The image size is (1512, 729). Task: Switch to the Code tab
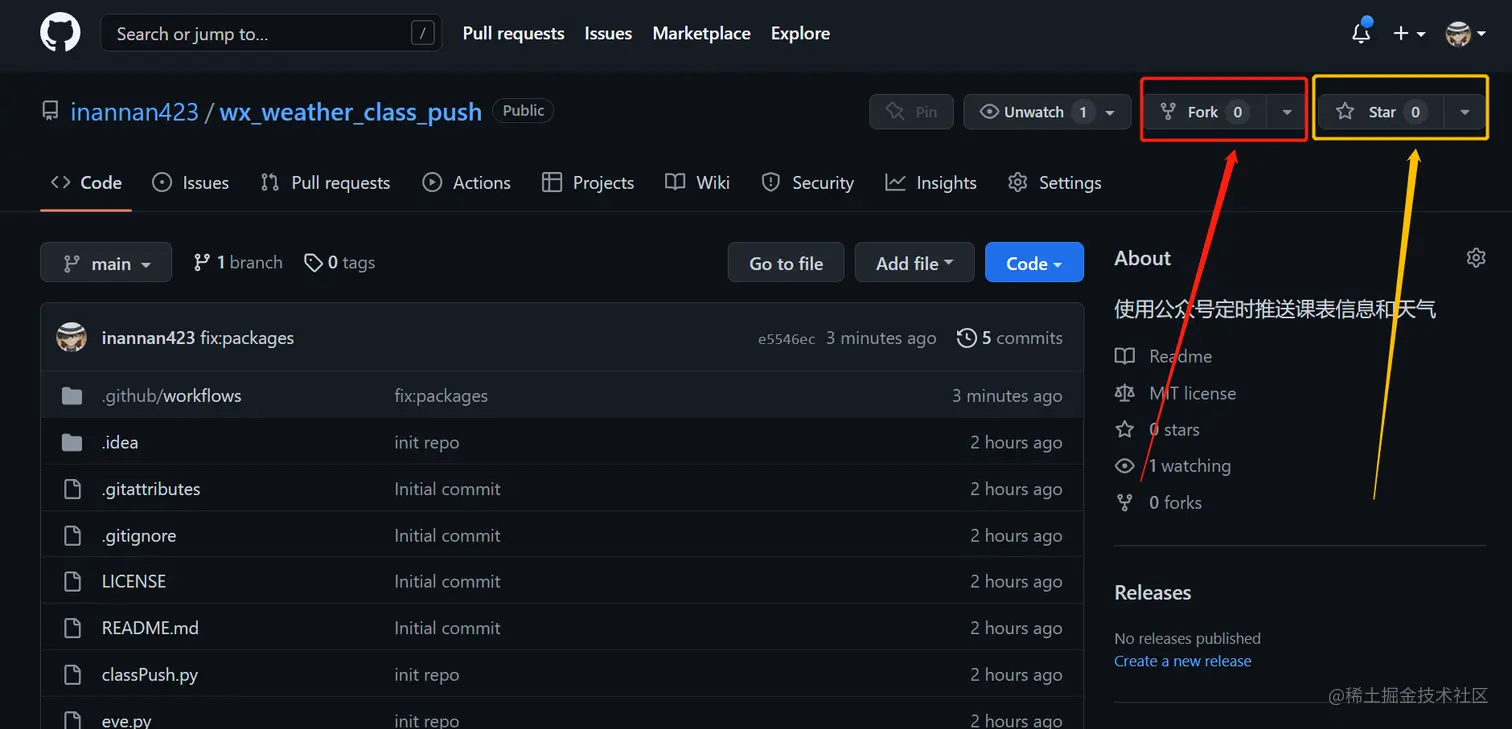pos(86,182)
